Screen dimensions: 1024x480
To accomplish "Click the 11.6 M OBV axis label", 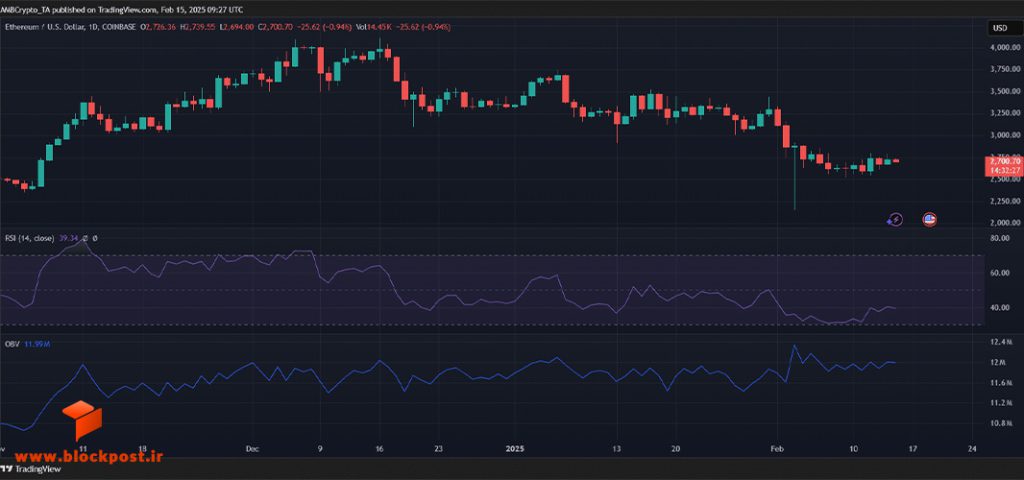I will coord(1002,383).
